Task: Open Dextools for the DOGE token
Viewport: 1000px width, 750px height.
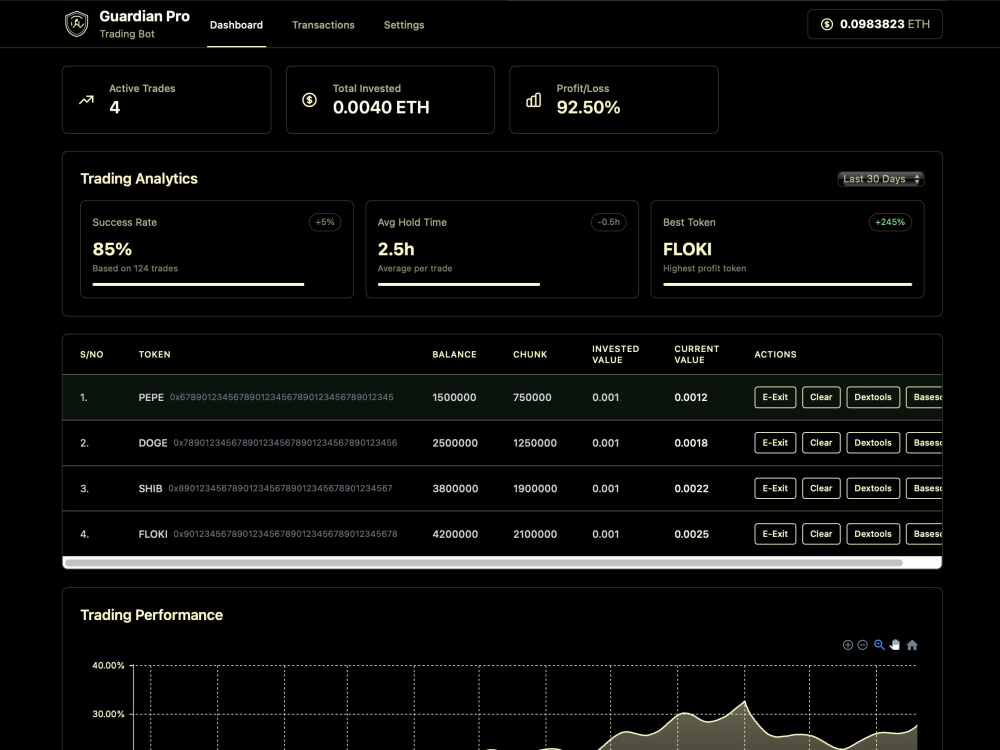Action: pyautogui.click(x=872, y=443)
